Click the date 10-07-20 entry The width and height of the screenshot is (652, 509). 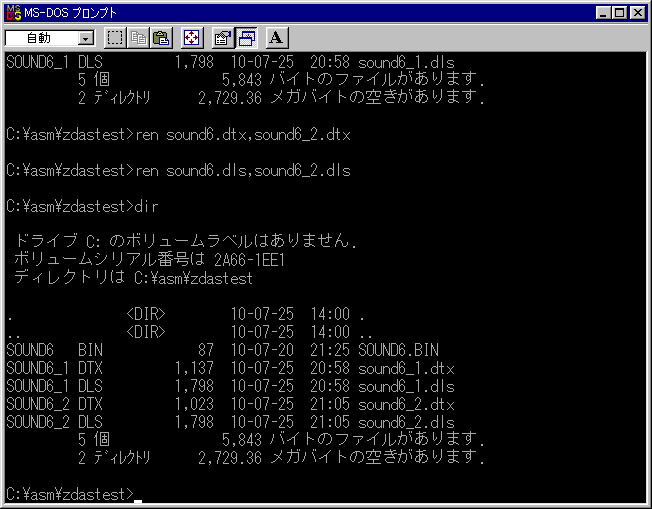(x=262, y=350)
